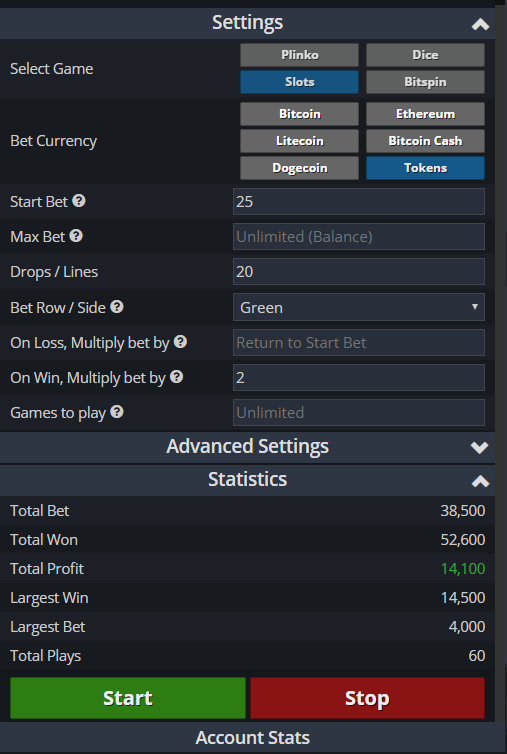Click the green Start button
The width and height of the screenshot is (507, 754).
(128, 698)
